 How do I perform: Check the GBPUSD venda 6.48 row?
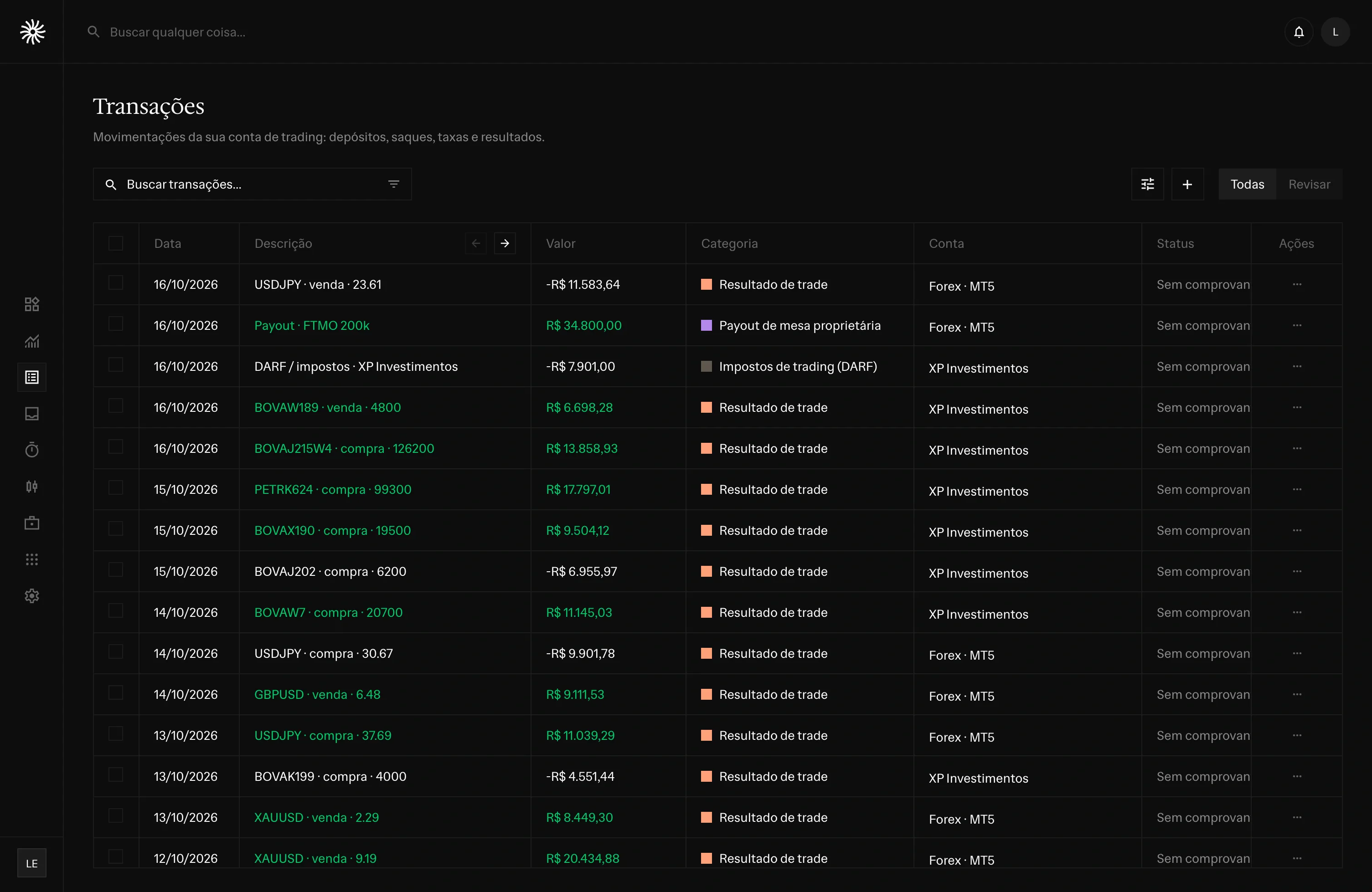coord(116,692)
